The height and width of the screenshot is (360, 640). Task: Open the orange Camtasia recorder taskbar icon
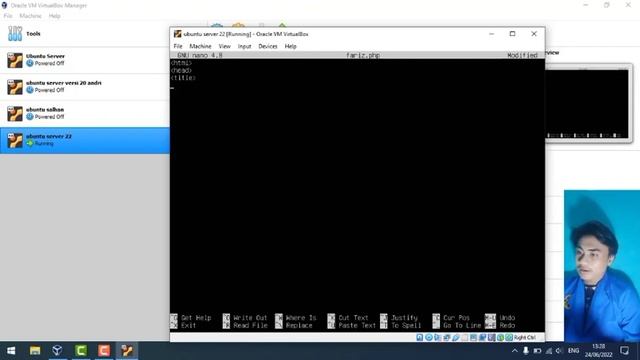point(104,351)
